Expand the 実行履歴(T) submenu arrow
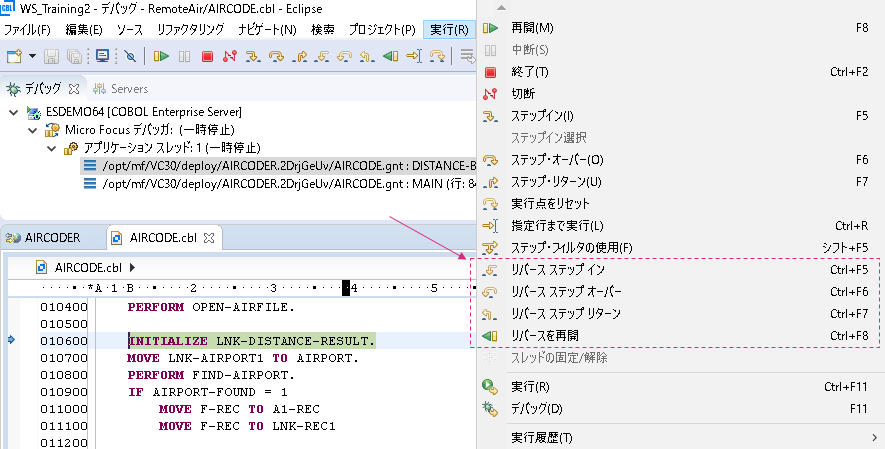The image size is (885, 449). click(874, 438)
